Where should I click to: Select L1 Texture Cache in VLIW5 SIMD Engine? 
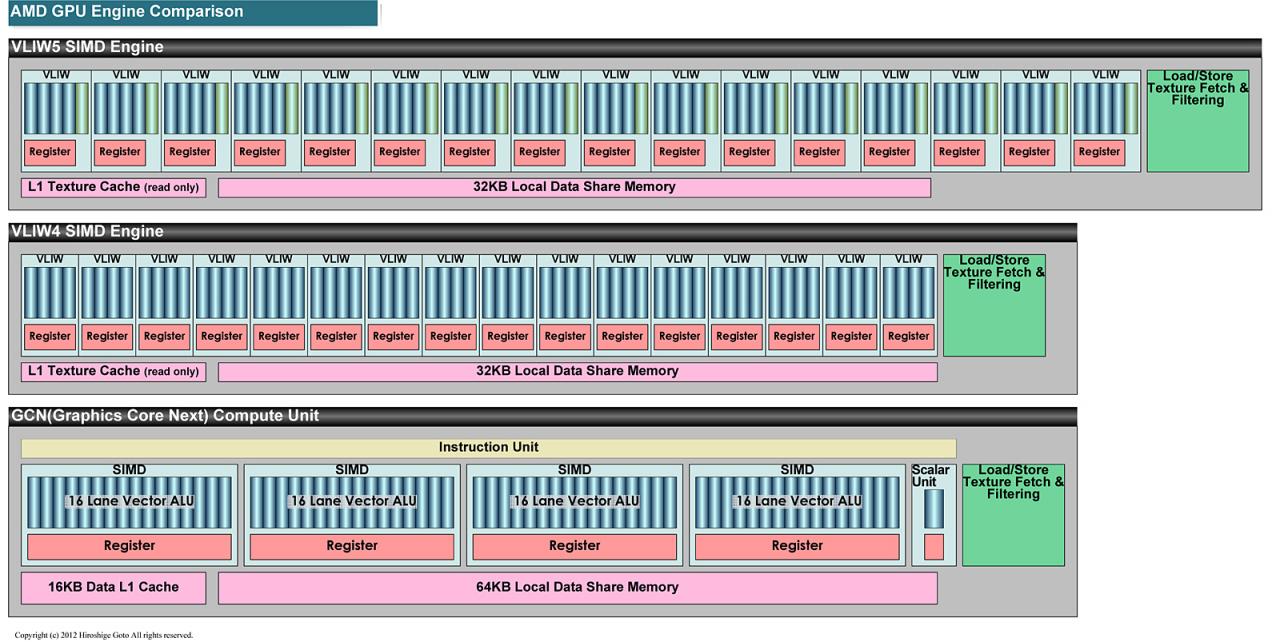(x=113, y=187)
